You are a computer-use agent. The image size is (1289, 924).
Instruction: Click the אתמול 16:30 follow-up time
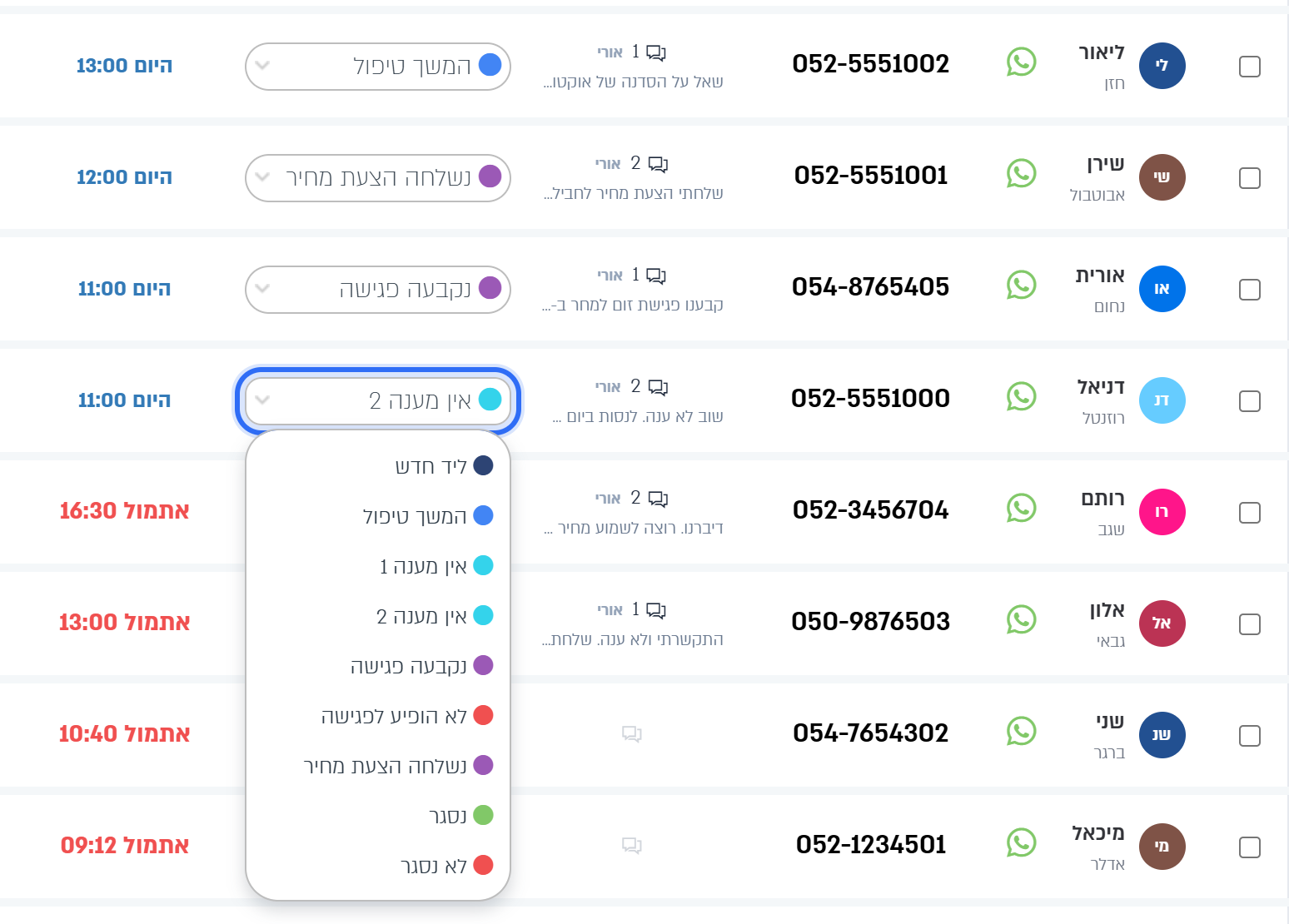click(x=124, y=511)
